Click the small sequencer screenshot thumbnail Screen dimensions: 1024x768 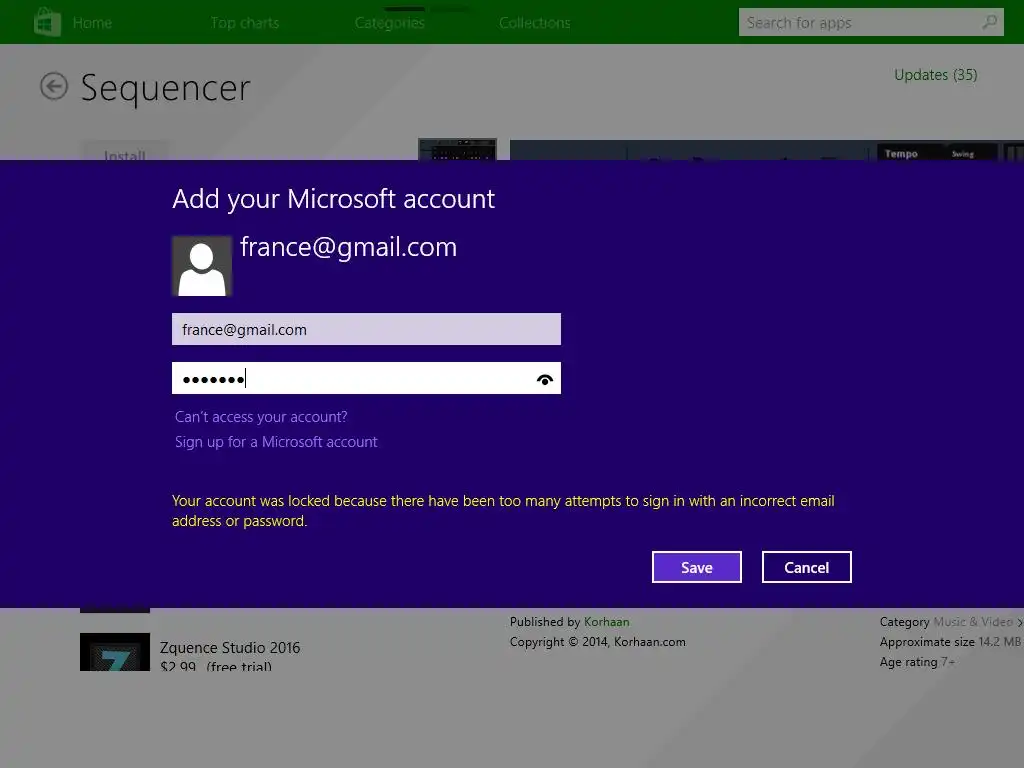click(x=457, y=150)
